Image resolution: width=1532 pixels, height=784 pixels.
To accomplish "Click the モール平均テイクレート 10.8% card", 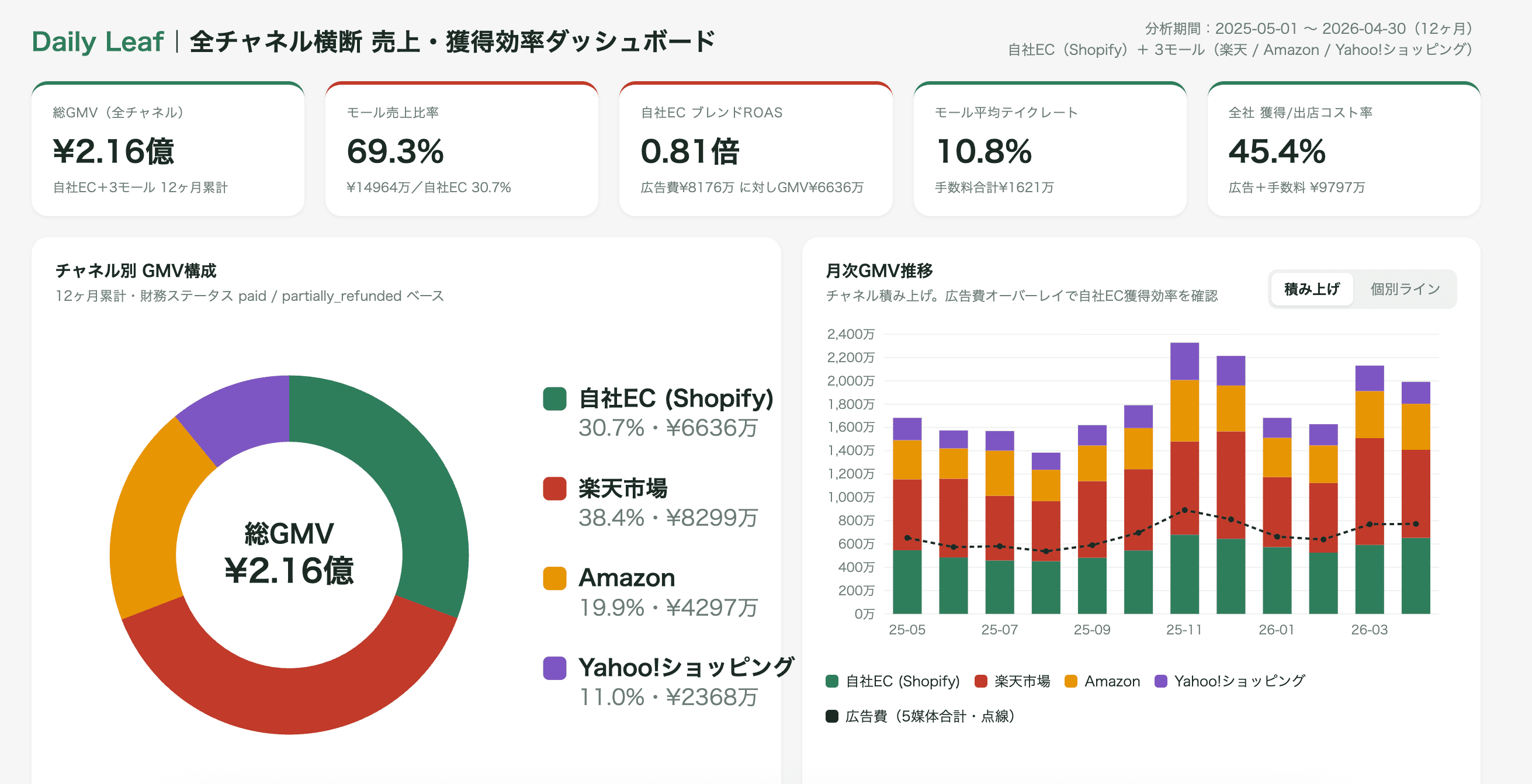I will point(1050,150).
